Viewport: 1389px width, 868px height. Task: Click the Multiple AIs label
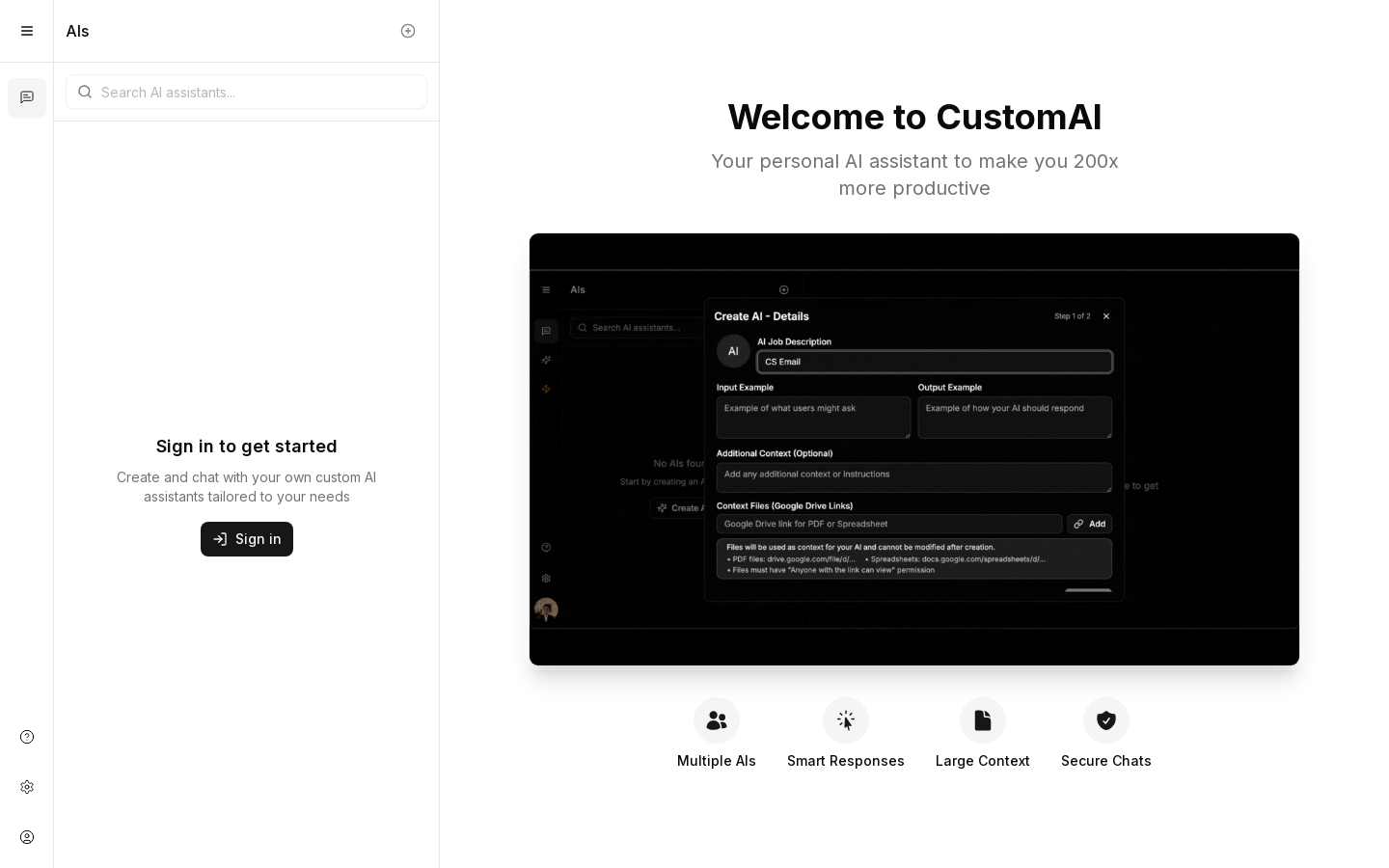tap(717, 761)
